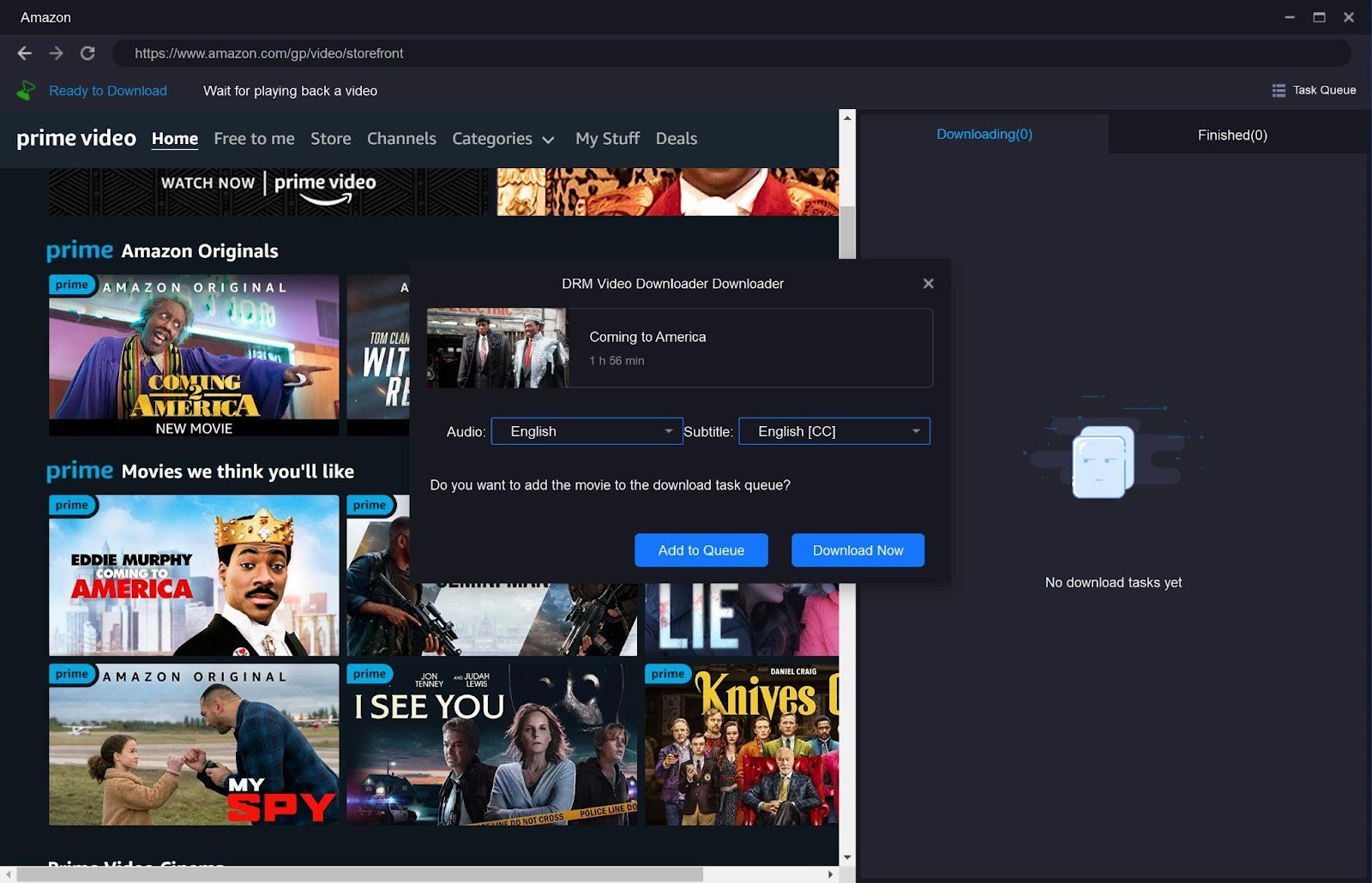Open the Task Queue list icon
The image size is (1372, 883).
(x=1279, y=90)
